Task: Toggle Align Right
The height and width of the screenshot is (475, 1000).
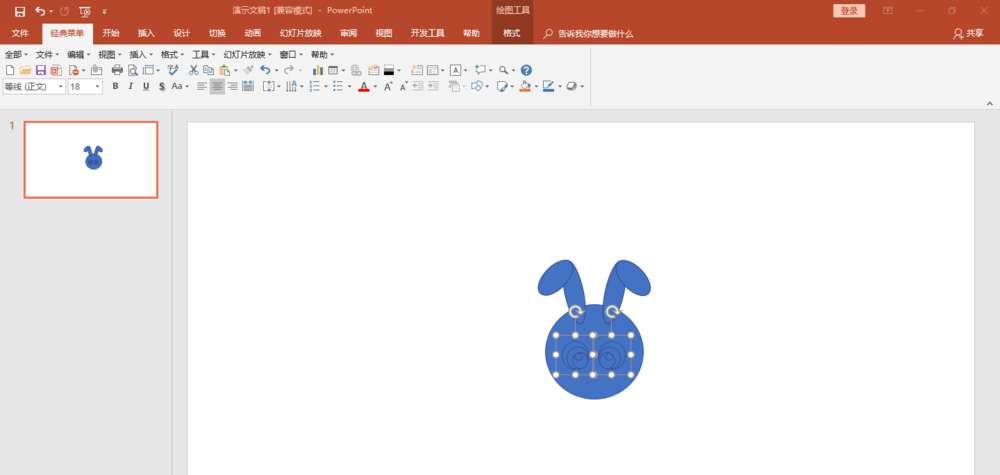Action: coord(233,86)
